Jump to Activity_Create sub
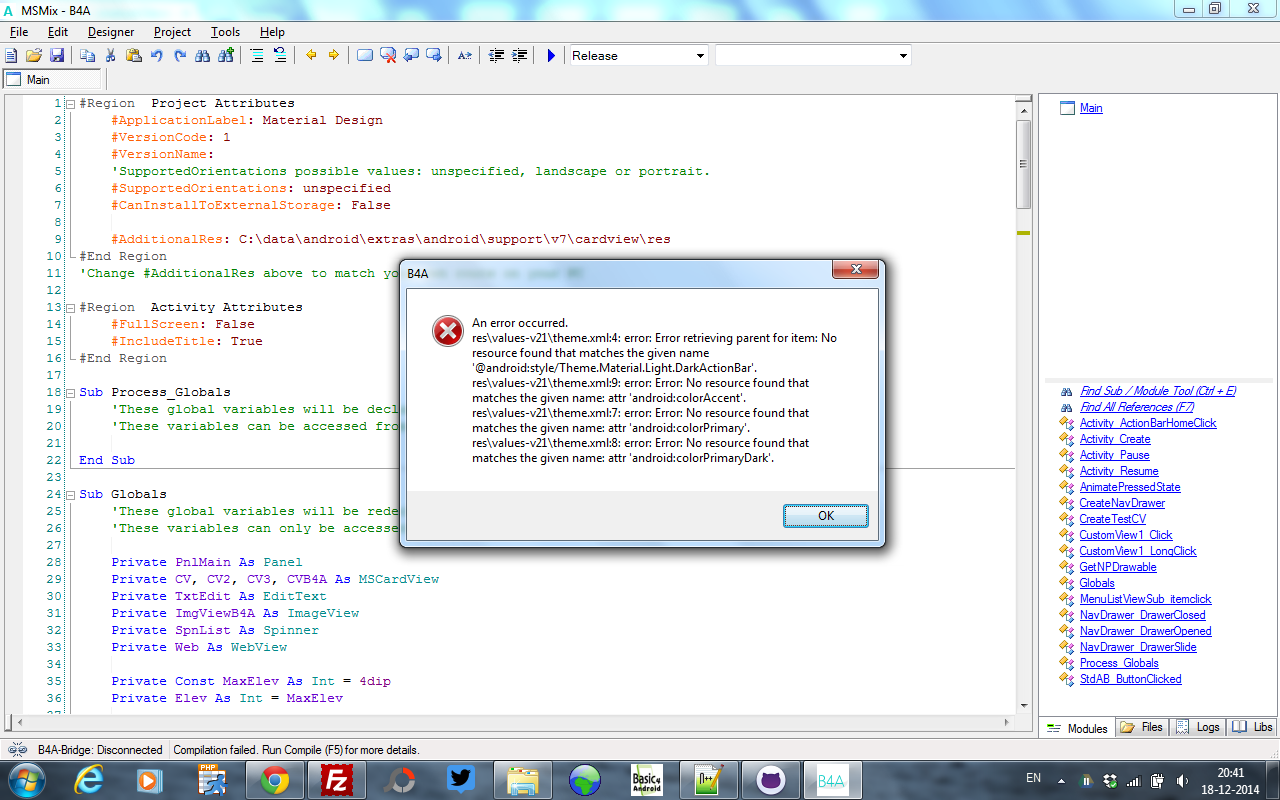This screenshot has height=800, width=1280. tap(1115, 439)
